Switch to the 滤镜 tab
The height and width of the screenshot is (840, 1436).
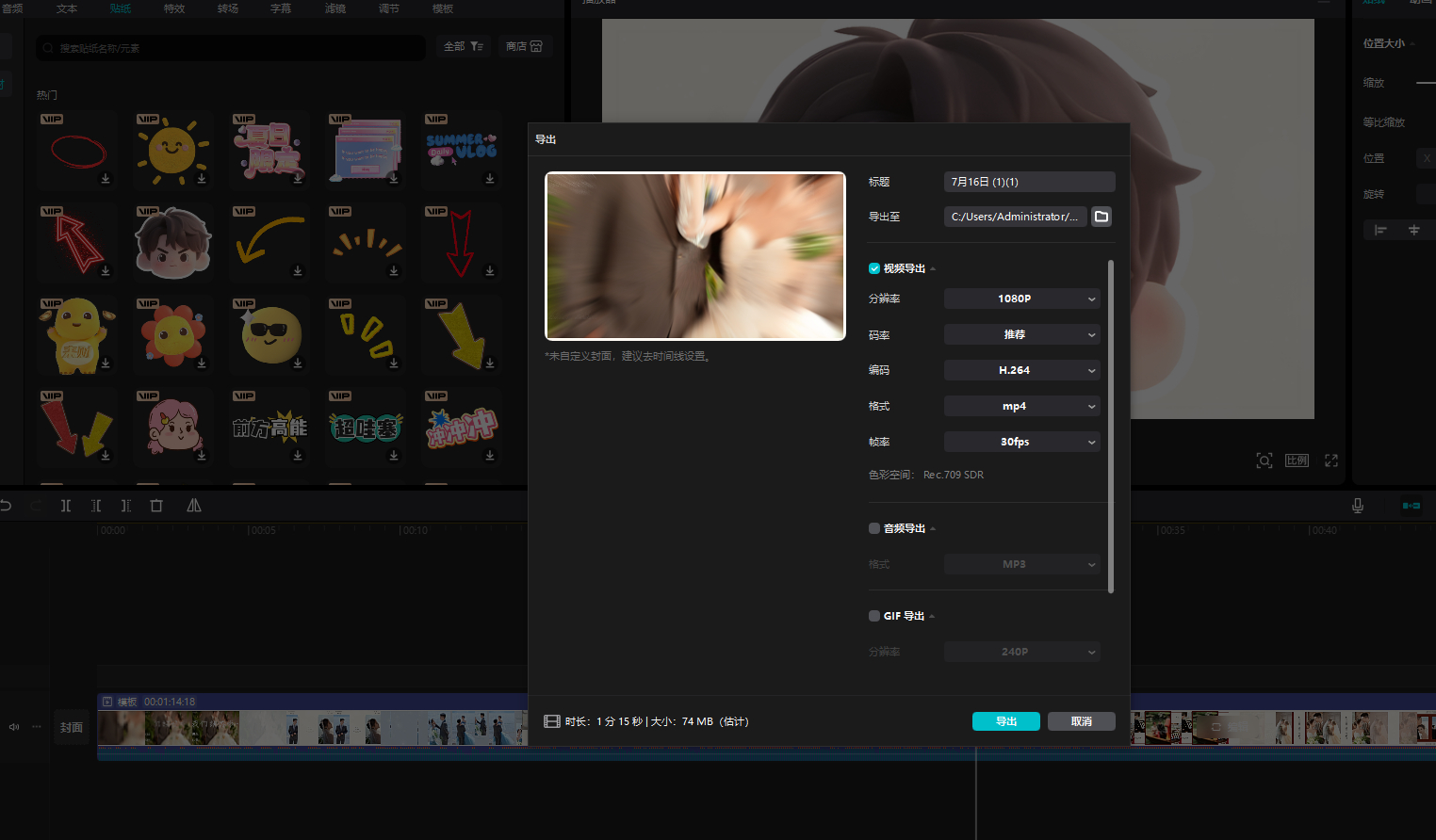[x=335, y=8]
